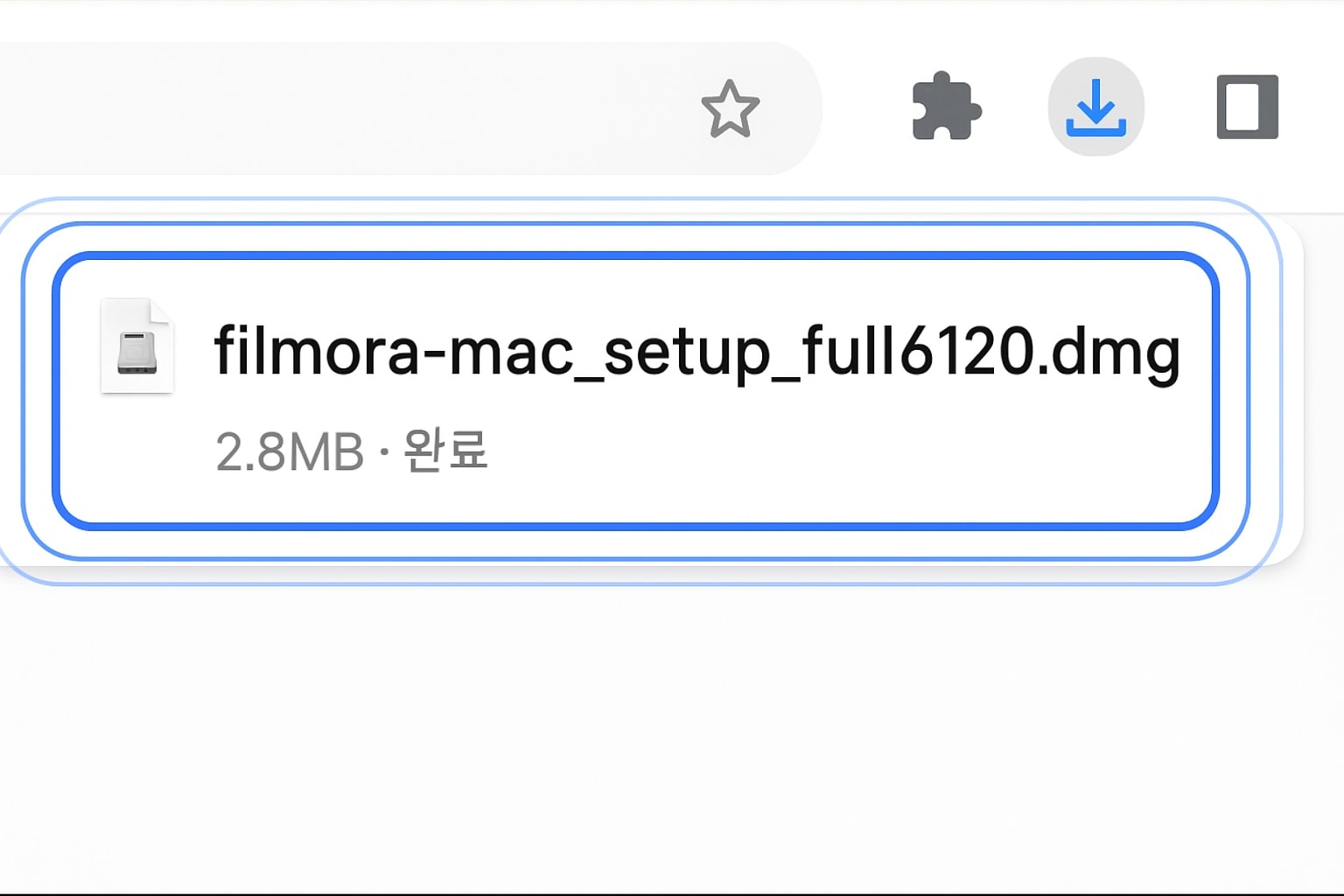Viewport: 1344px width, 896px height.
Task: Click the 2.8MB file size text
Action: 289,452
